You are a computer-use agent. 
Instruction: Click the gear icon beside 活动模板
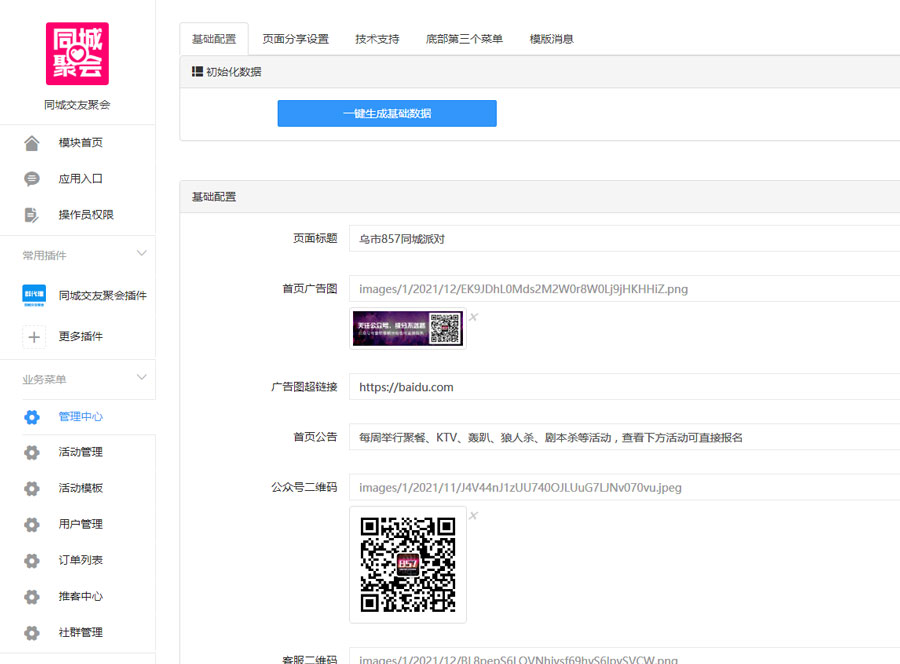pos(32,489)
